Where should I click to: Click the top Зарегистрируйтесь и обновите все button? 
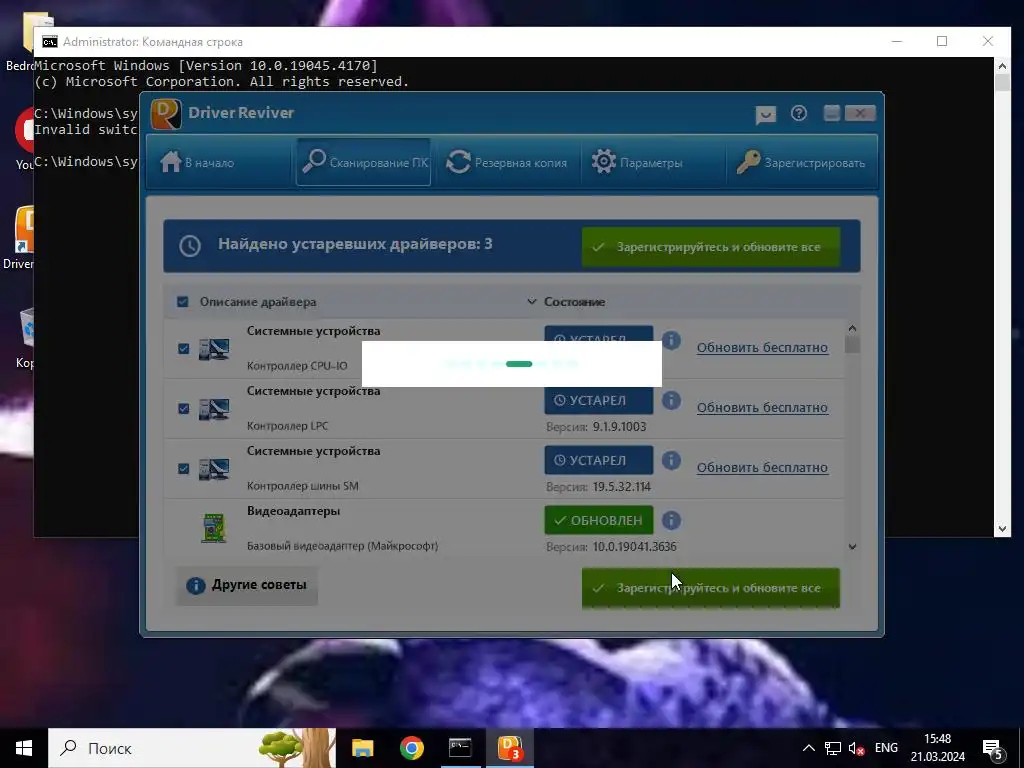[x=711, y=247]
